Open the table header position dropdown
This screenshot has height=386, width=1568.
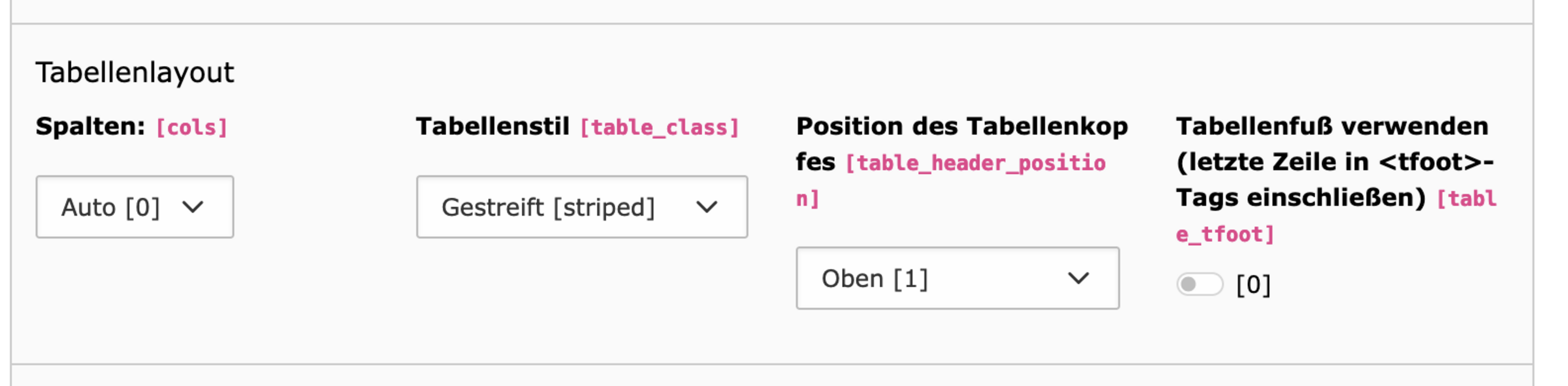pyautogui.click(x=958, y=278)
